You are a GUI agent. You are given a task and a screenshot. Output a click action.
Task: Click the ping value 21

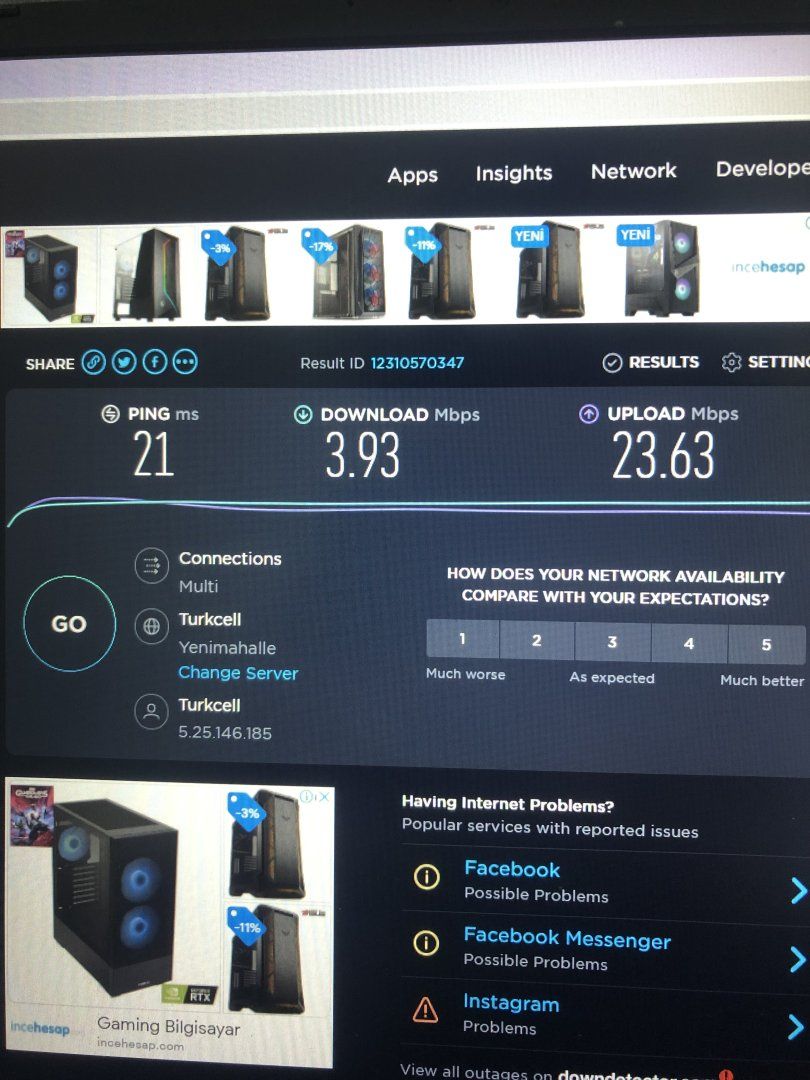(154, 453)
